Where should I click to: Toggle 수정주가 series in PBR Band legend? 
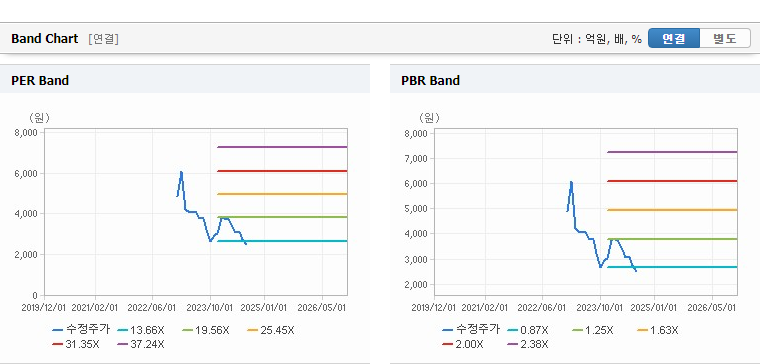[x=471, y=330]
